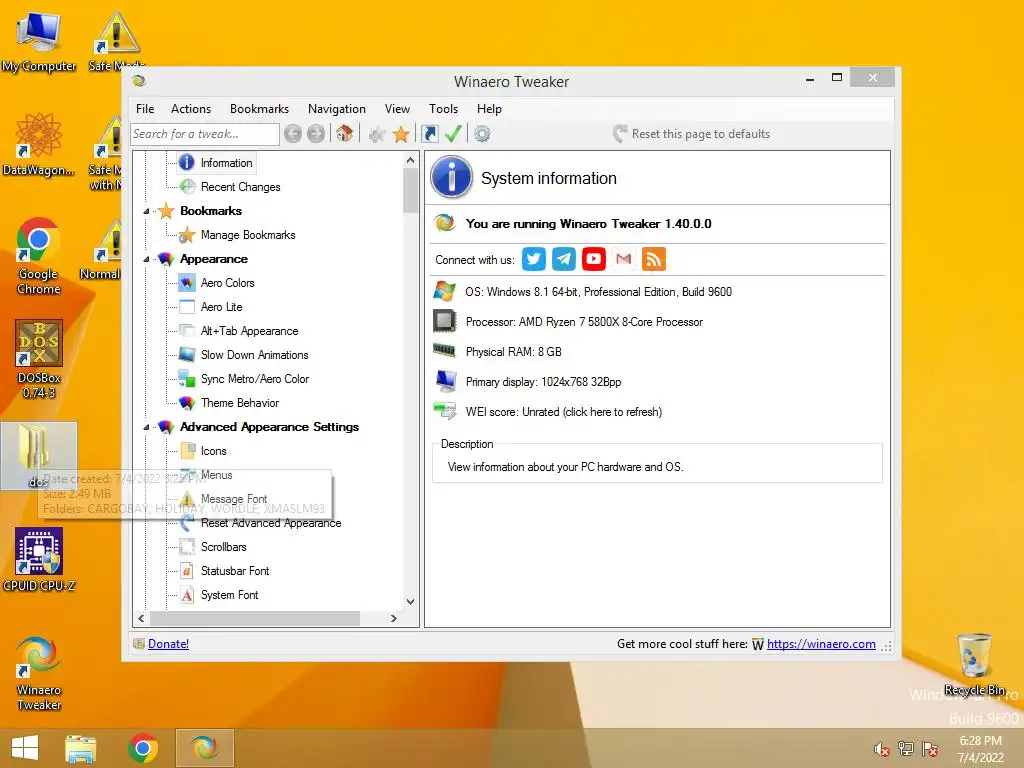The height and width of the screenshot is (768, 1024).
Task: Open the View menu
Action: point(397,109)
